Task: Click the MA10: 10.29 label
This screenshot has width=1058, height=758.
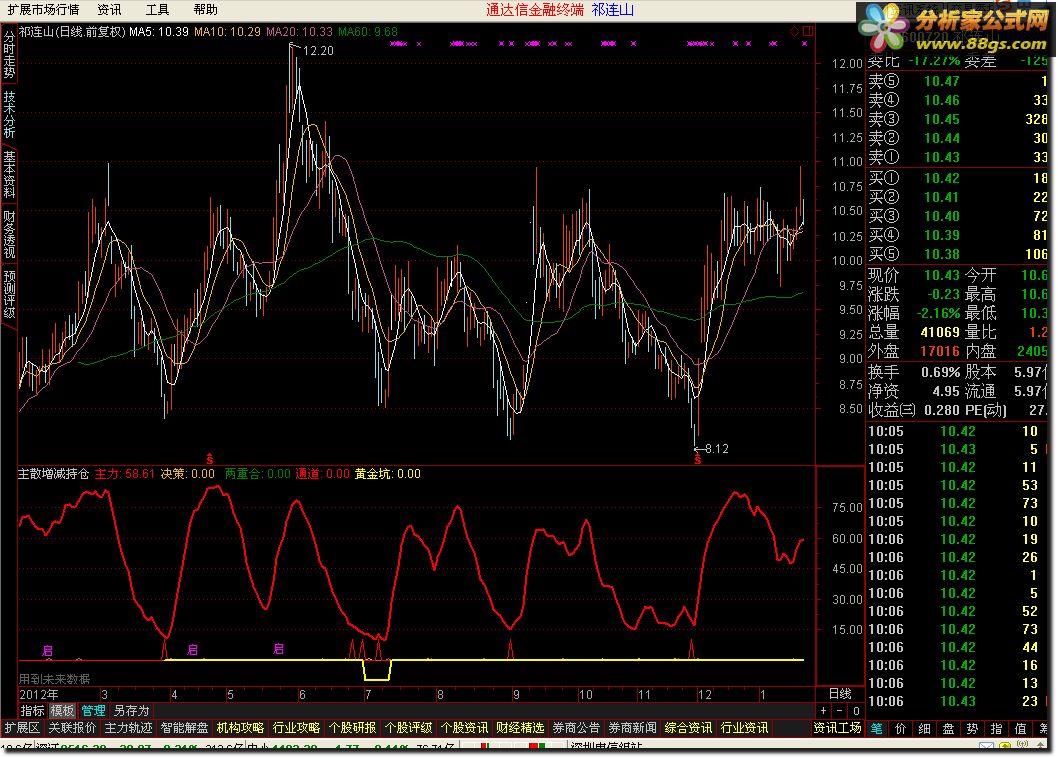Action: 227,32
